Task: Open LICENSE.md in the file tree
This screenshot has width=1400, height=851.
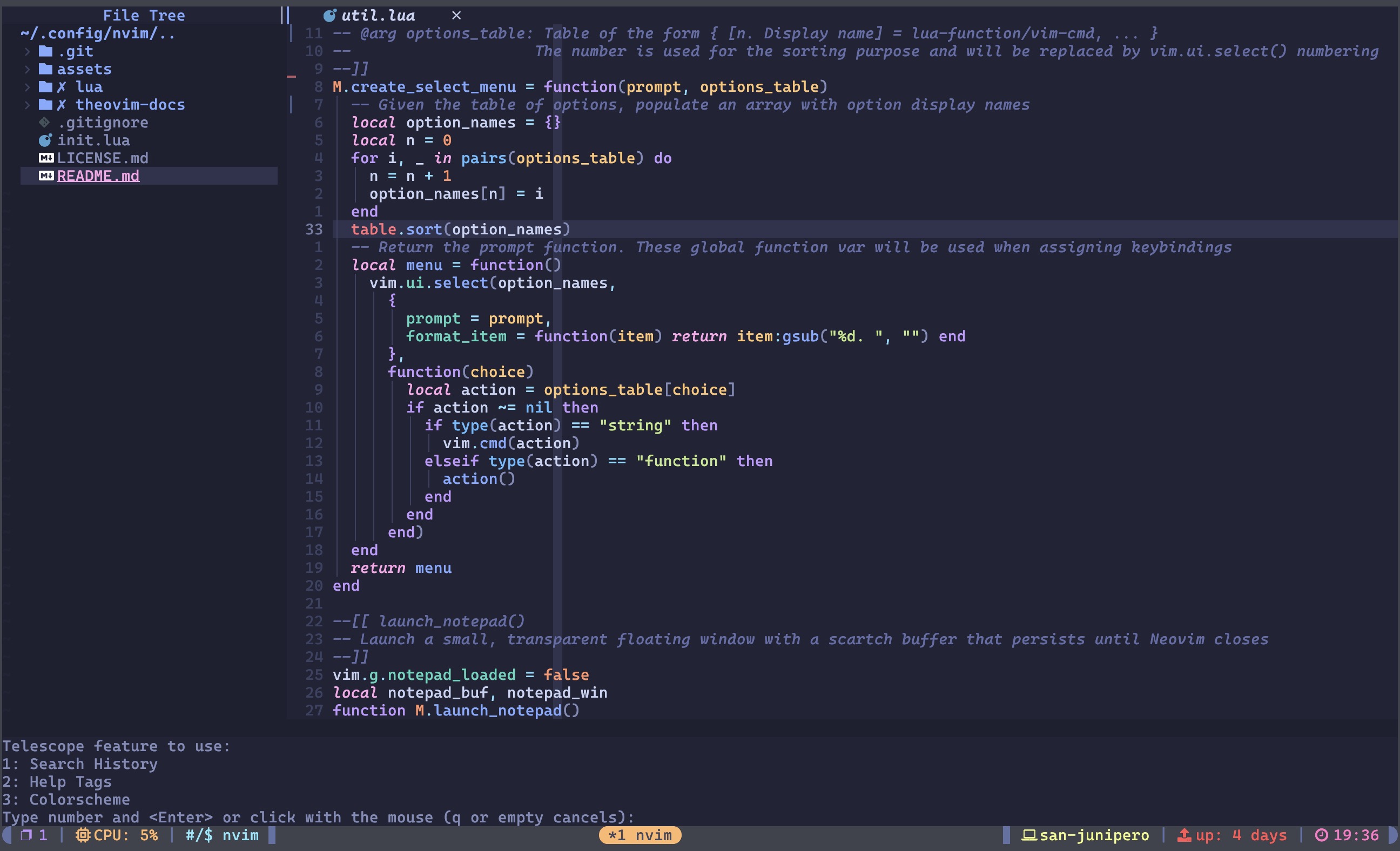Action: (x=103, y=158)
